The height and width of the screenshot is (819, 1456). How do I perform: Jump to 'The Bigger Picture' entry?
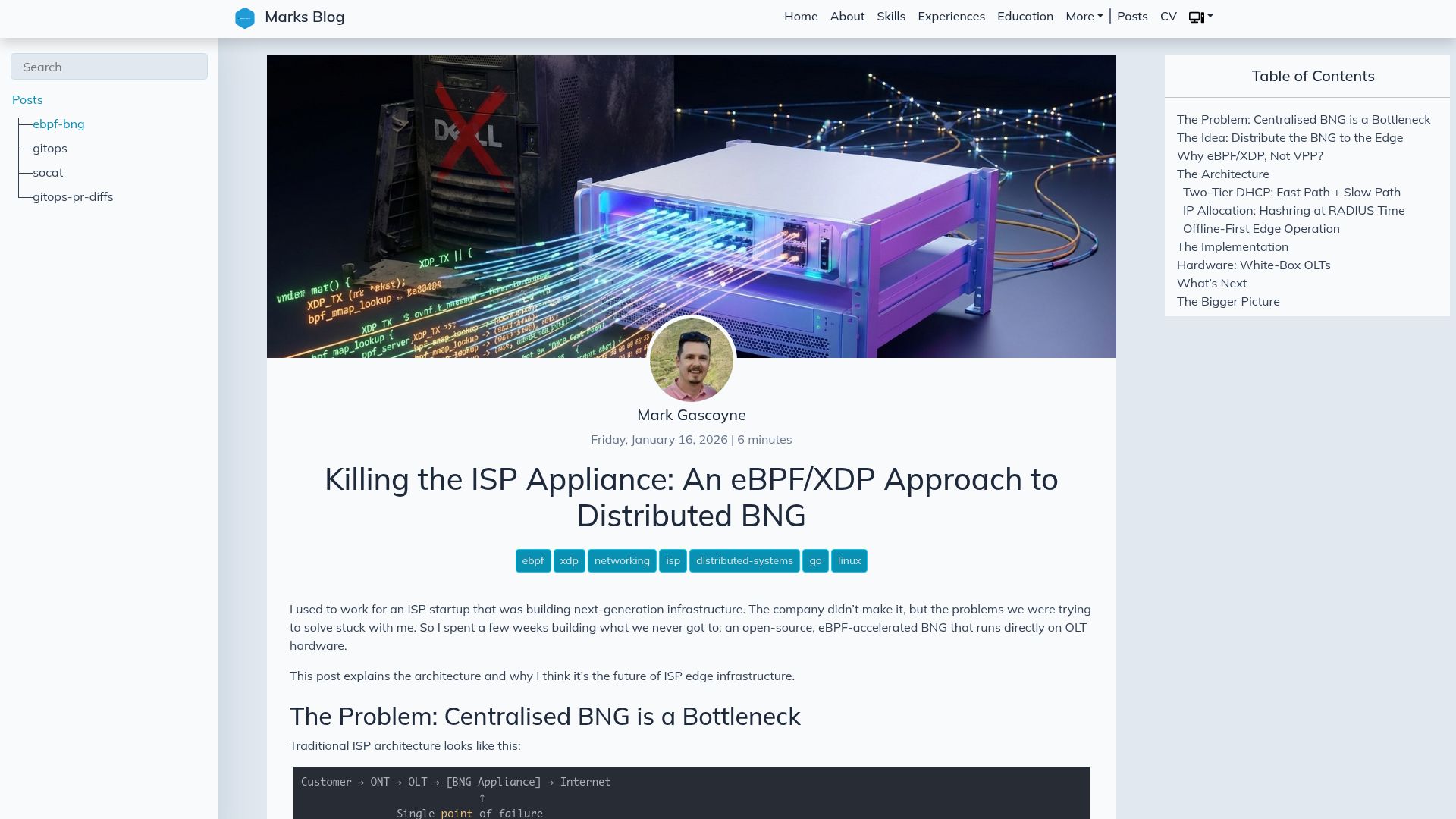click(1228, 302)
